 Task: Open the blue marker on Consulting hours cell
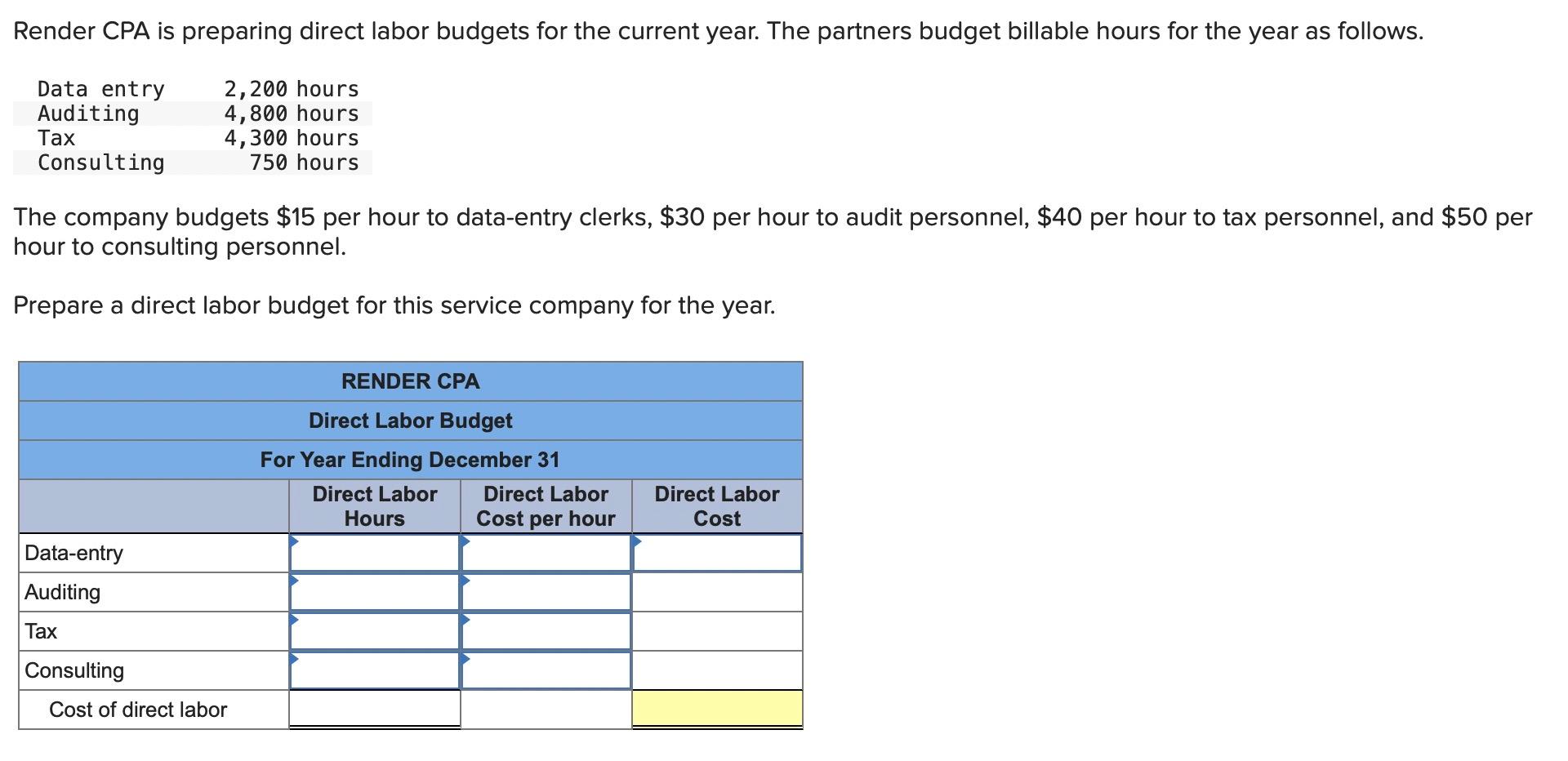(x=295, y=658)
